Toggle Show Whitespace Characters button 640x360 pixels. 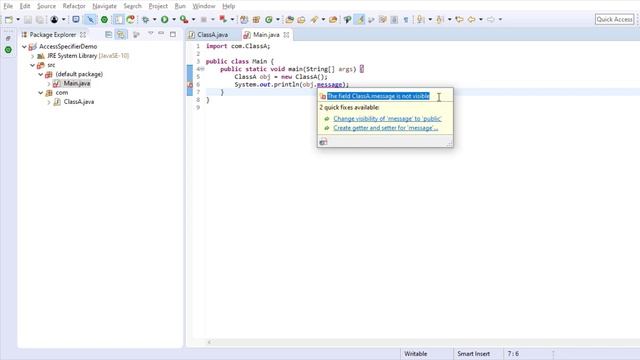[x=406, y=20]
